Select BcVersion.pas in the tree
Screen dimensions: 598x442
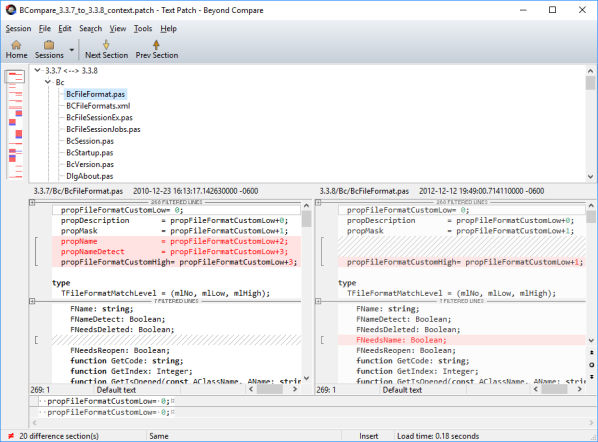(x=90, y=164)
